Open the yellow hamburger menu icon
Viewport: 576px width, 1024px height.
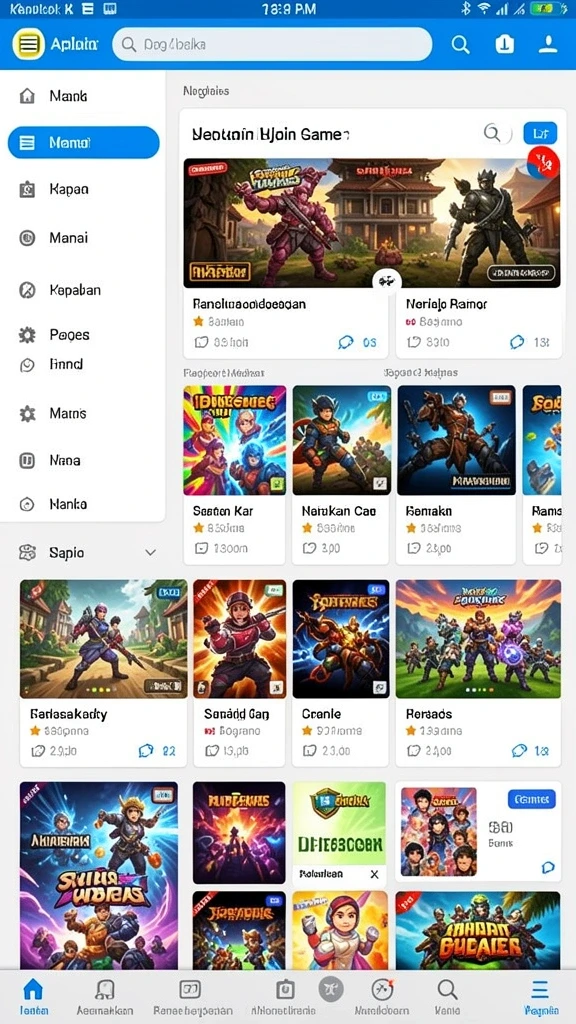pos(29,44)
